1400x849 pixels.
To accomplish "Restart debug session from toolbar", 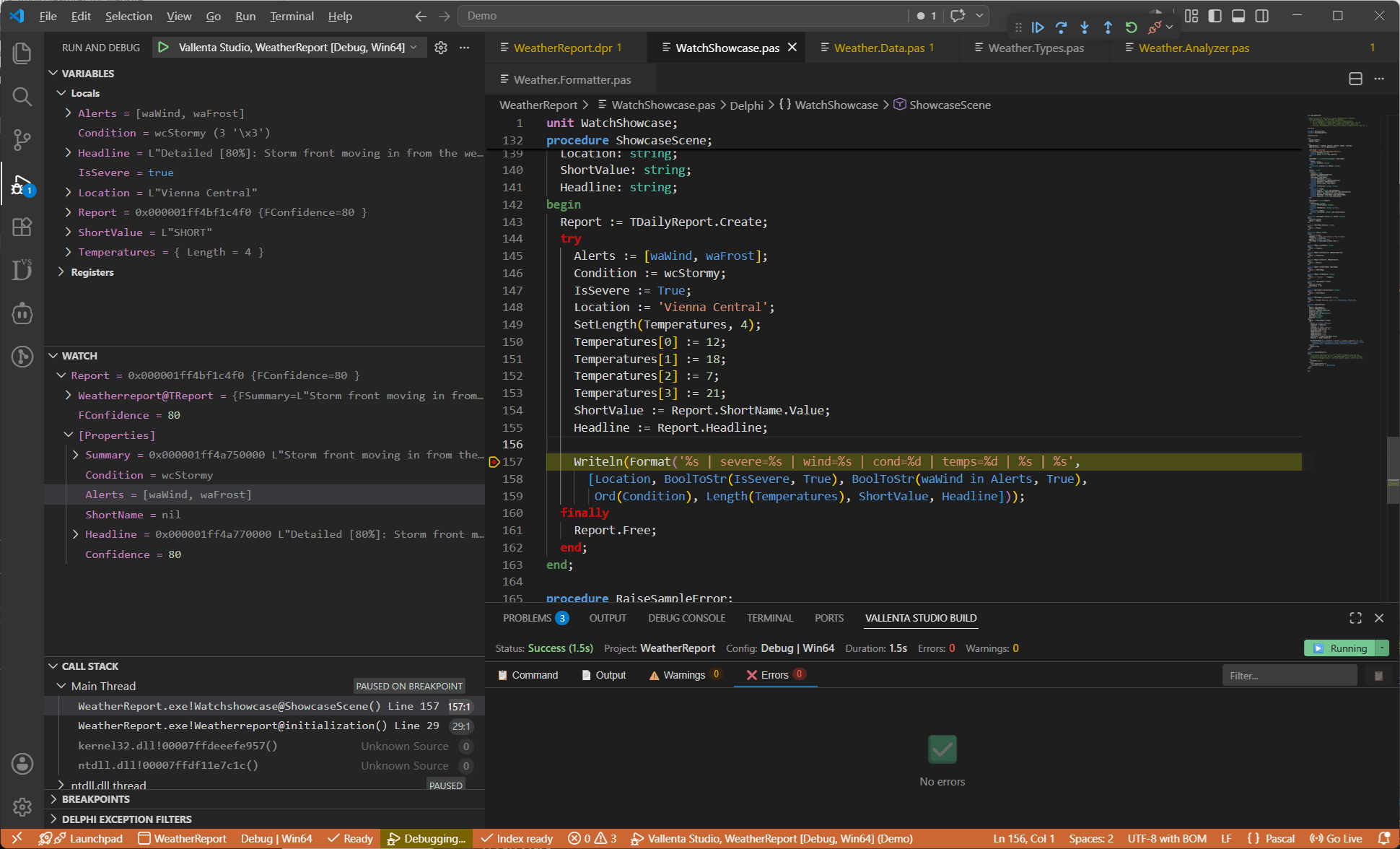I will [x=1132, y=27].
